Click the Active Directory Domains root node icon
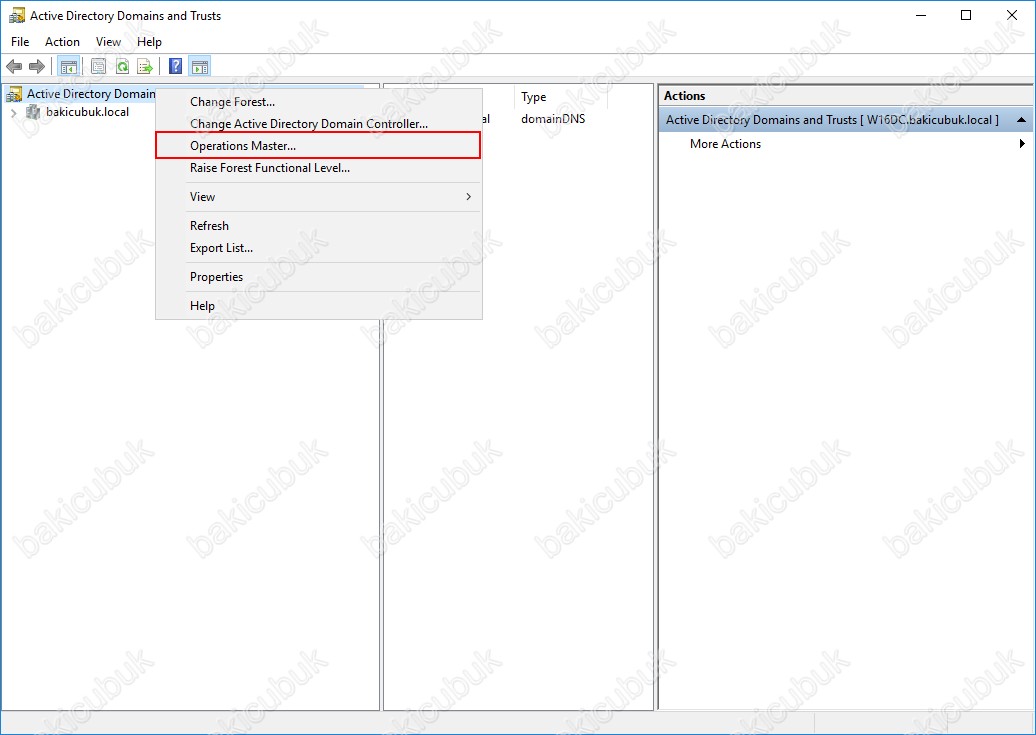Image resolution: width=1036 pixels, height=735 pixels. coord(14,95)
